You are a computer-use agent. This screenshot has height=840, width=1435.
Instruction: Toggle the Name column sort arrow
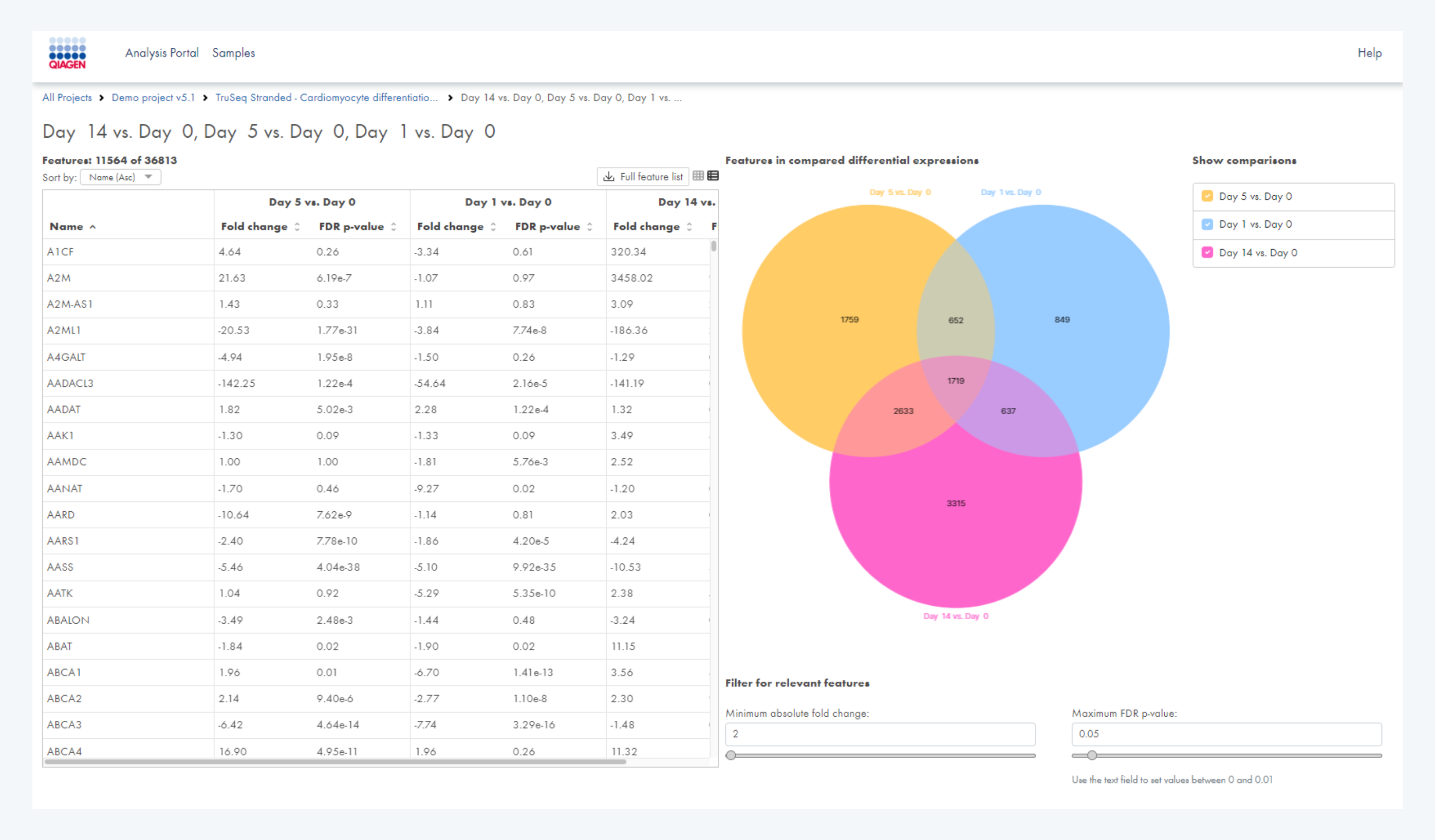click(93, 227)
